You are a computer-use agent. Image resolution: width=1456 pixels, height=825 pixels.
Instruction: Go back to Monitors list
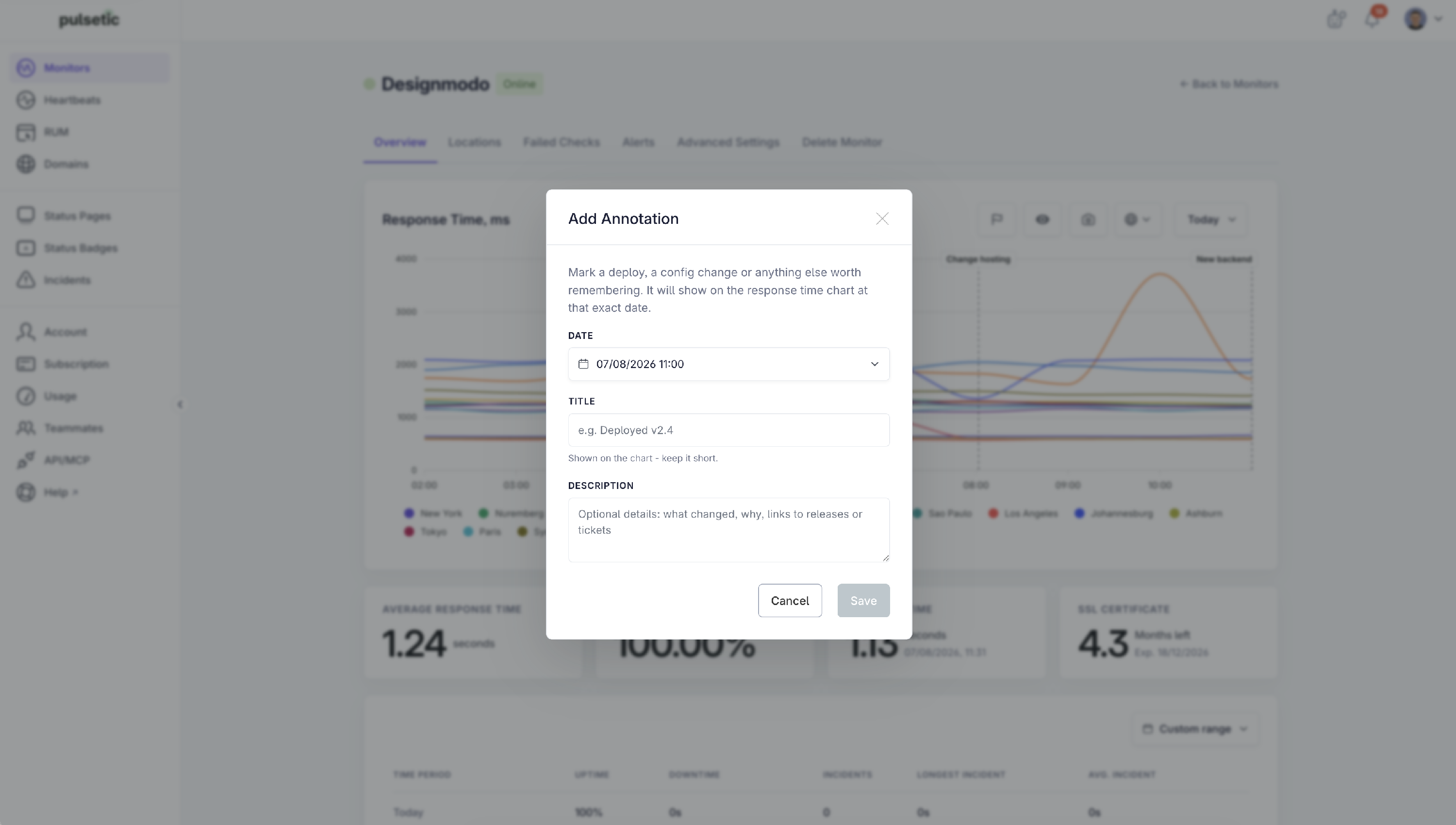[x=1228, y=84]
